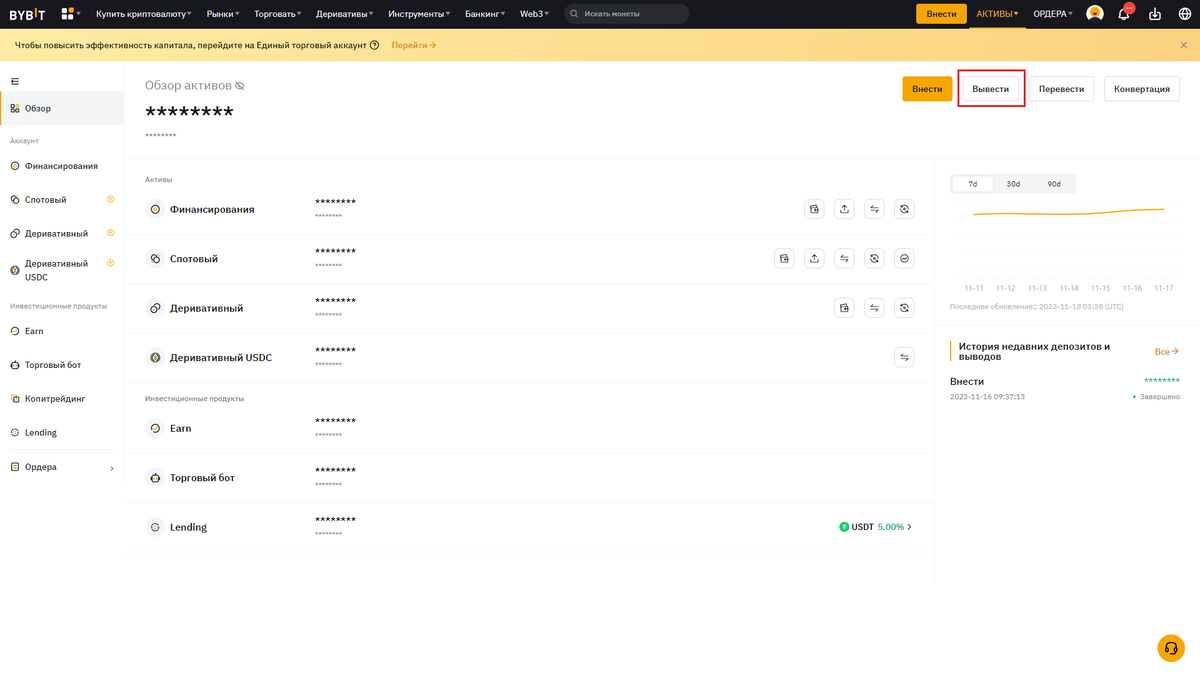Image resolution: width=1200 pixels, height=677 pixels.
Task: Click the Конвертация button
Action: click(x=1142, y=89)
